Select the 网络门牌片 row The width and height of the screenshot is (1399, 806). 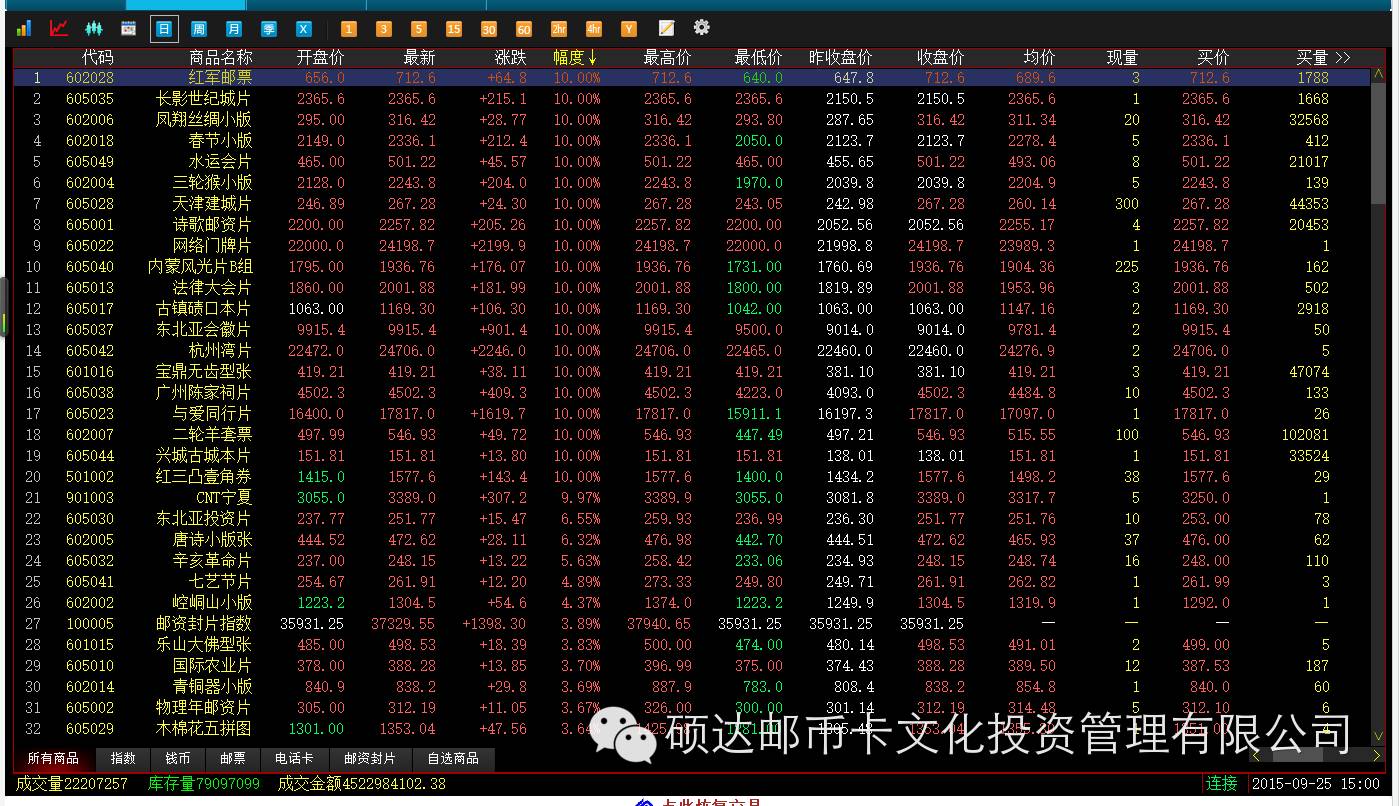pos(691,246)
